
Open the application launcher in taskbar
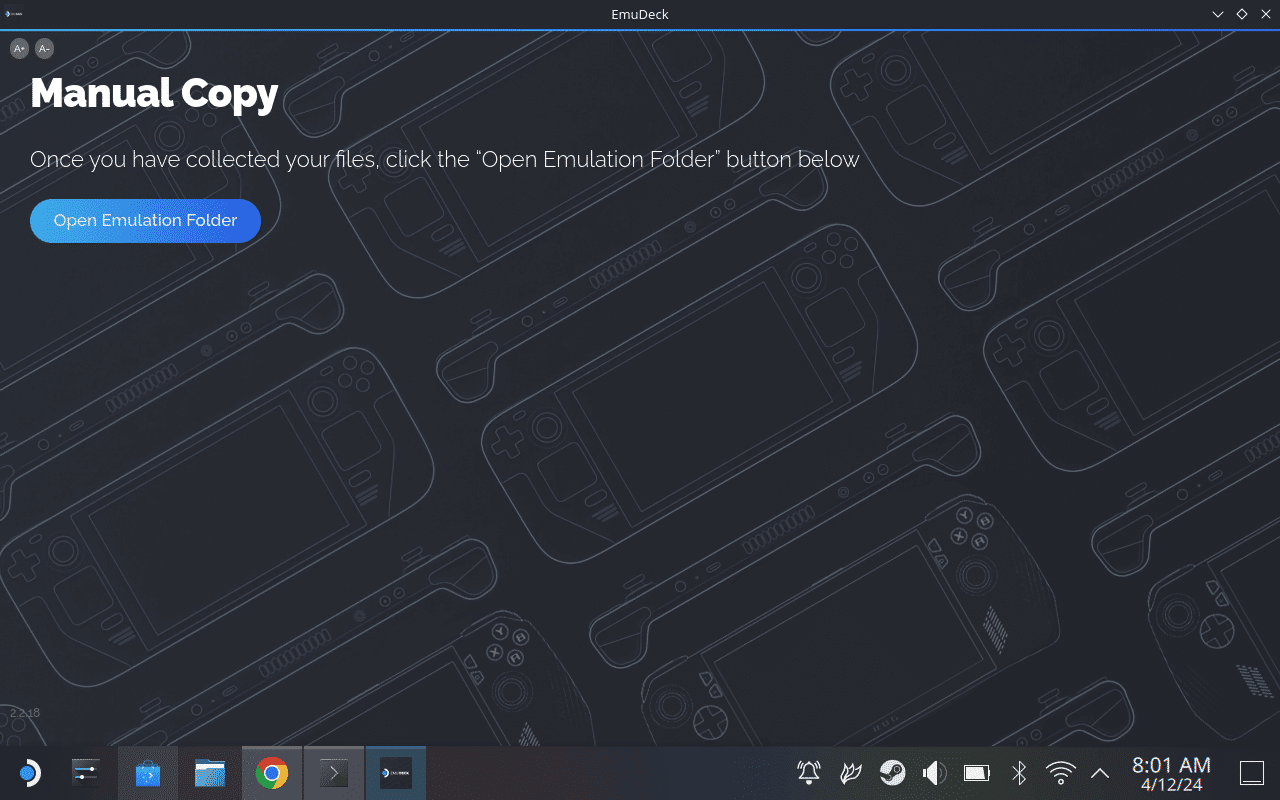coord(28,773)
